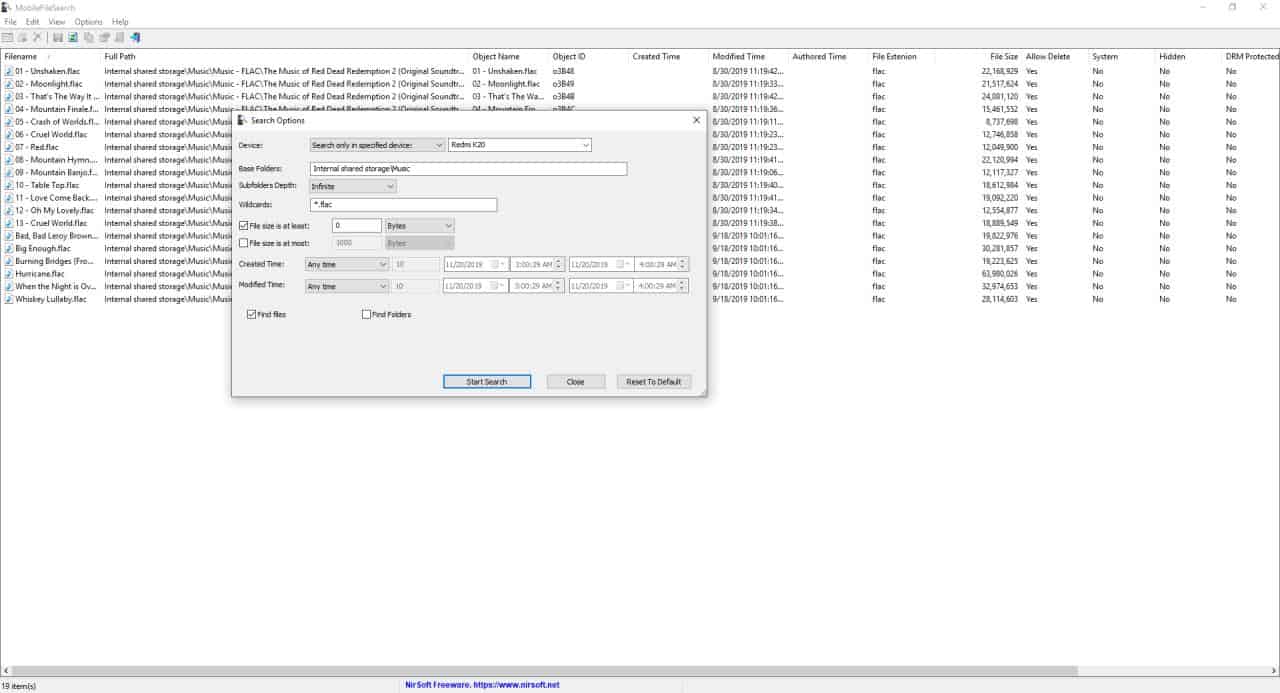The height and width of the screenshot is (693, 1280).
Task: Click the Copy toolbar icon
Action: point(88,36)
